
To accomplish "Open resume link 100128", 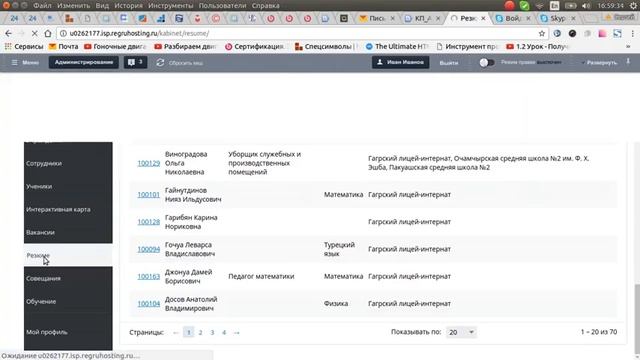I will (x=149, y=222).
